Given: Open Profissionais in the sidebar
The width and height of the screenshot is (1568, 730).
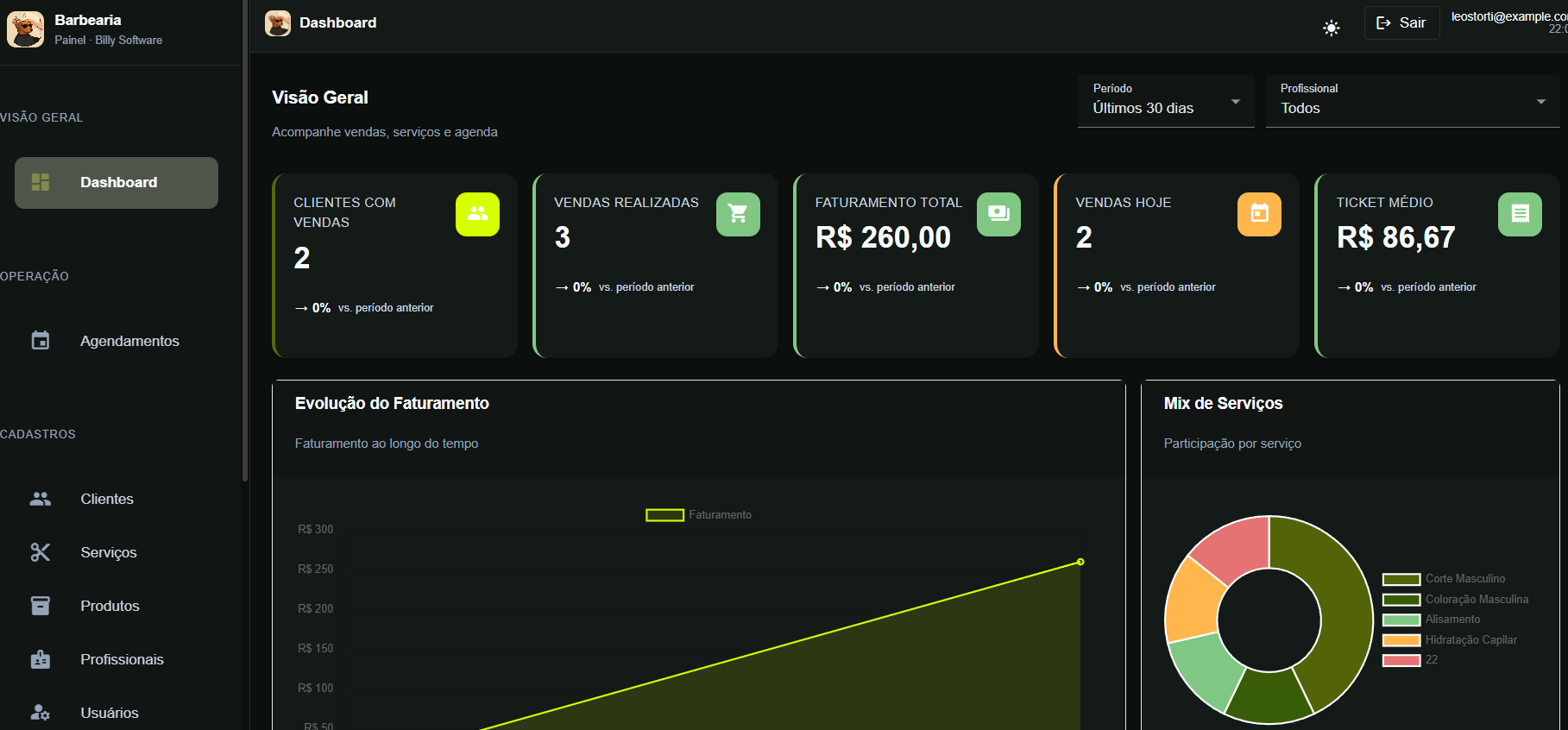Looking at the screenshot, I should [x=116, y=659].
